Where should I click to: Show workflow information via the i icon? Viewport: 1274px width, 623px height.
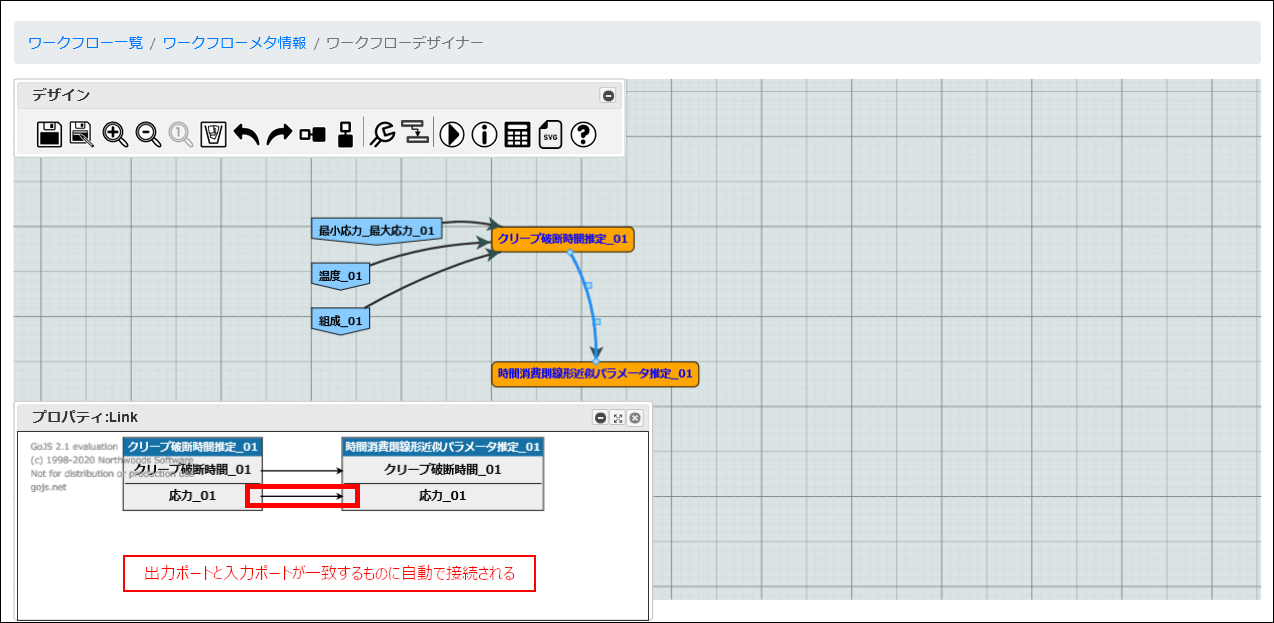click(x=485, y=134)
